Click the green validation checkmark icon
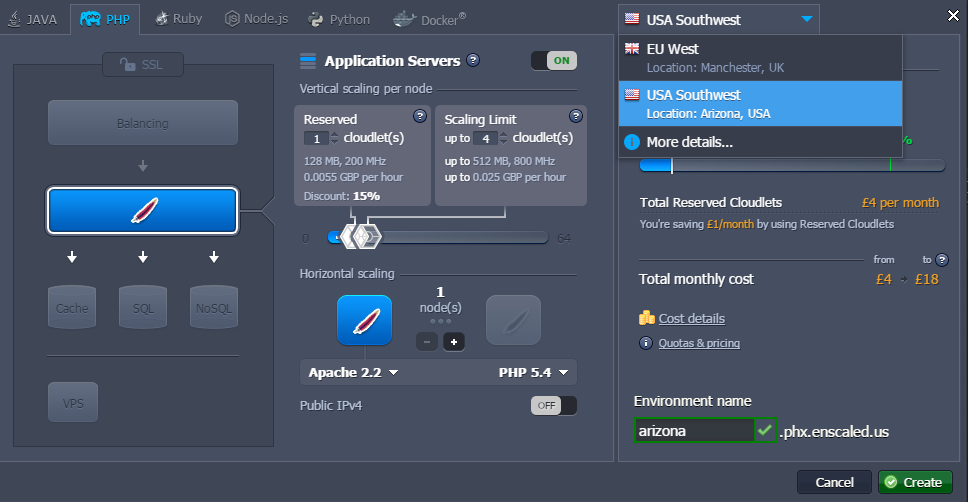The image size is (968, 502). point(765,430)
